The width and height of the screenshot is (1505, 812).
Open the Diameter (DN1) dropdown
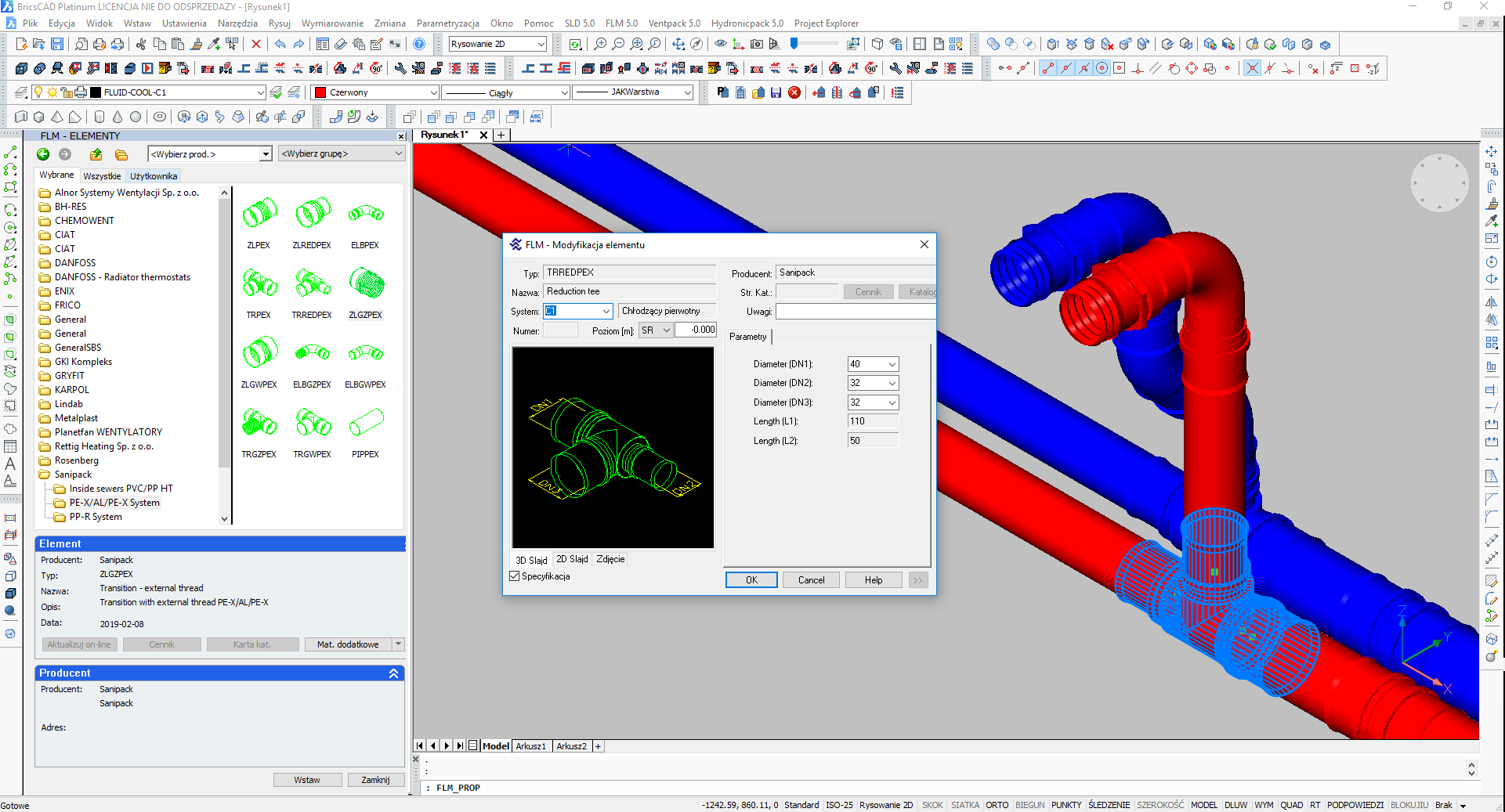pyautogui.click(x=892, y=364)
